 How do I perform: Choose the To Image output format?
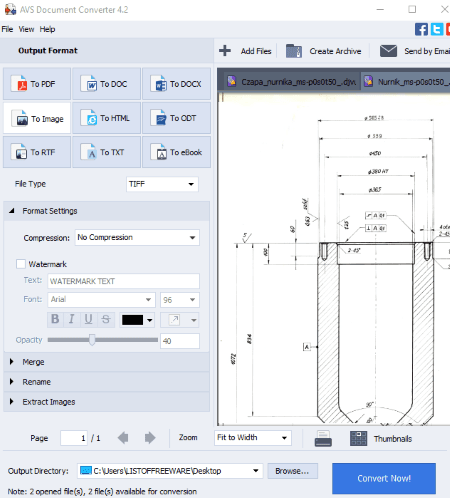pyautogui.click(x=37, y=118)
